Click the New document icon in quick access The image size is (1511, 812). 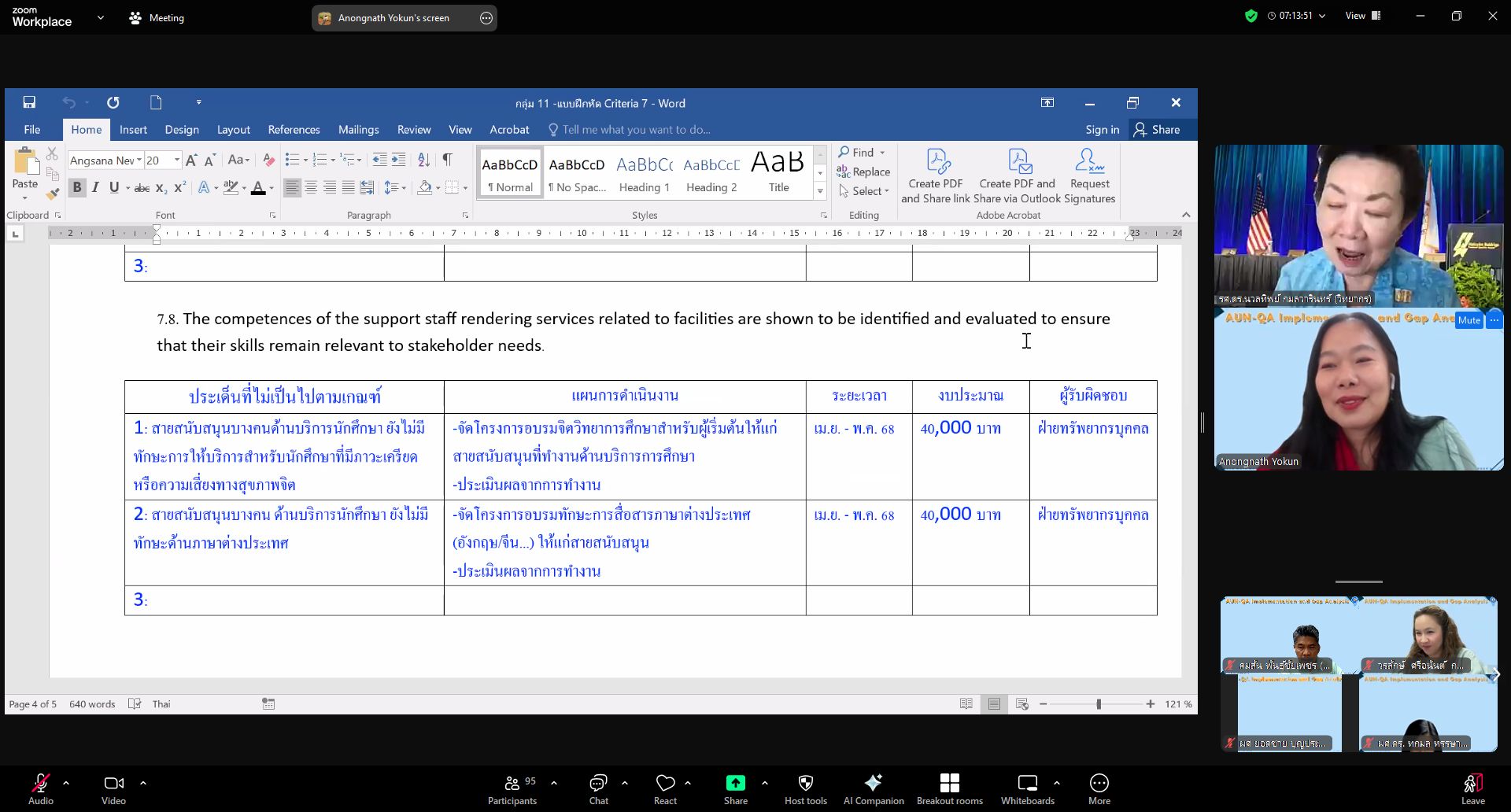(156, 102)
